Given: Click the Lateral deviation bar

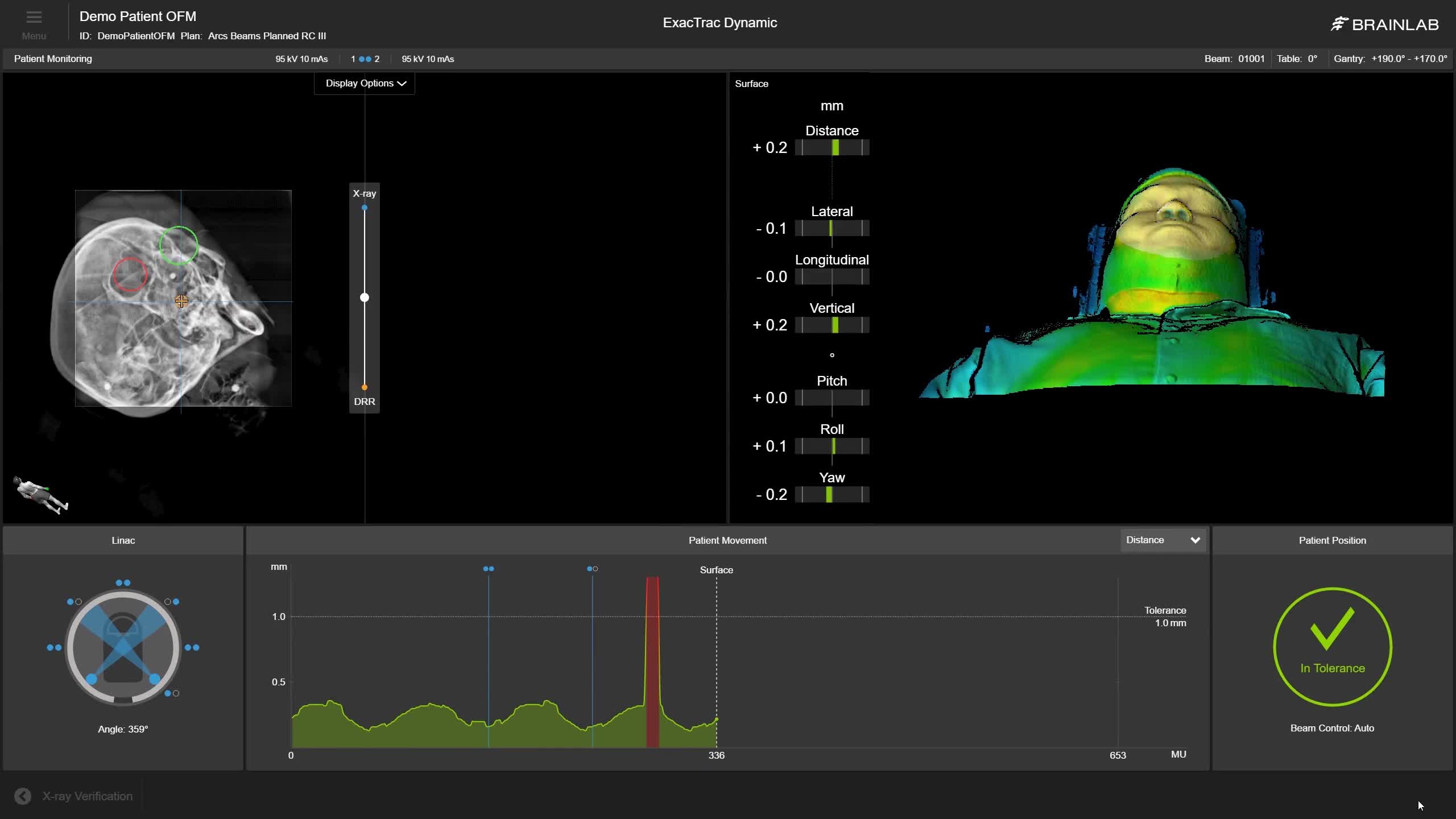Looking at the screenshot, I should point(832,228).
